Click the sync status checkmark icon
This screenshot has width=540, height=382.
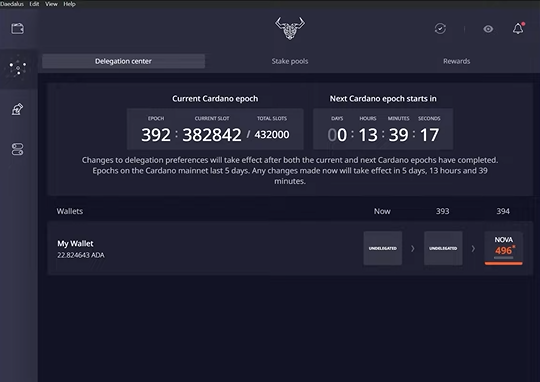coord(440,29)
